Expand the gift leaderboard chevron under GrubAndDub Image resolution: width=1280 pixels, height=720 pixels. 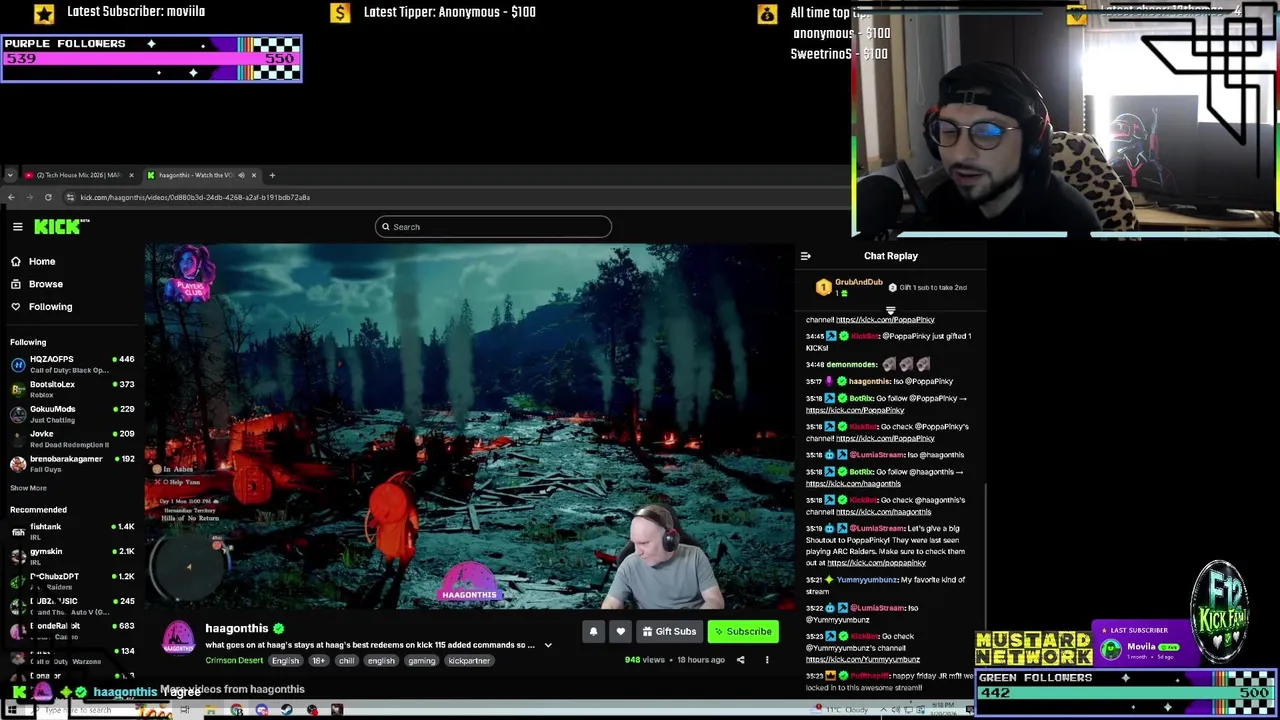pos(890,311)
